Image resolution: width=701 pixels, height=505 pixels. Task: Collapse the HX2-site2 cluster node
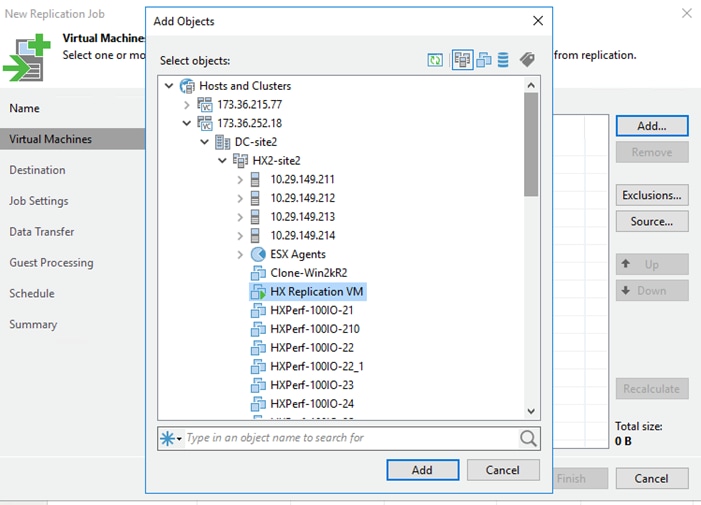coord(223,160)
